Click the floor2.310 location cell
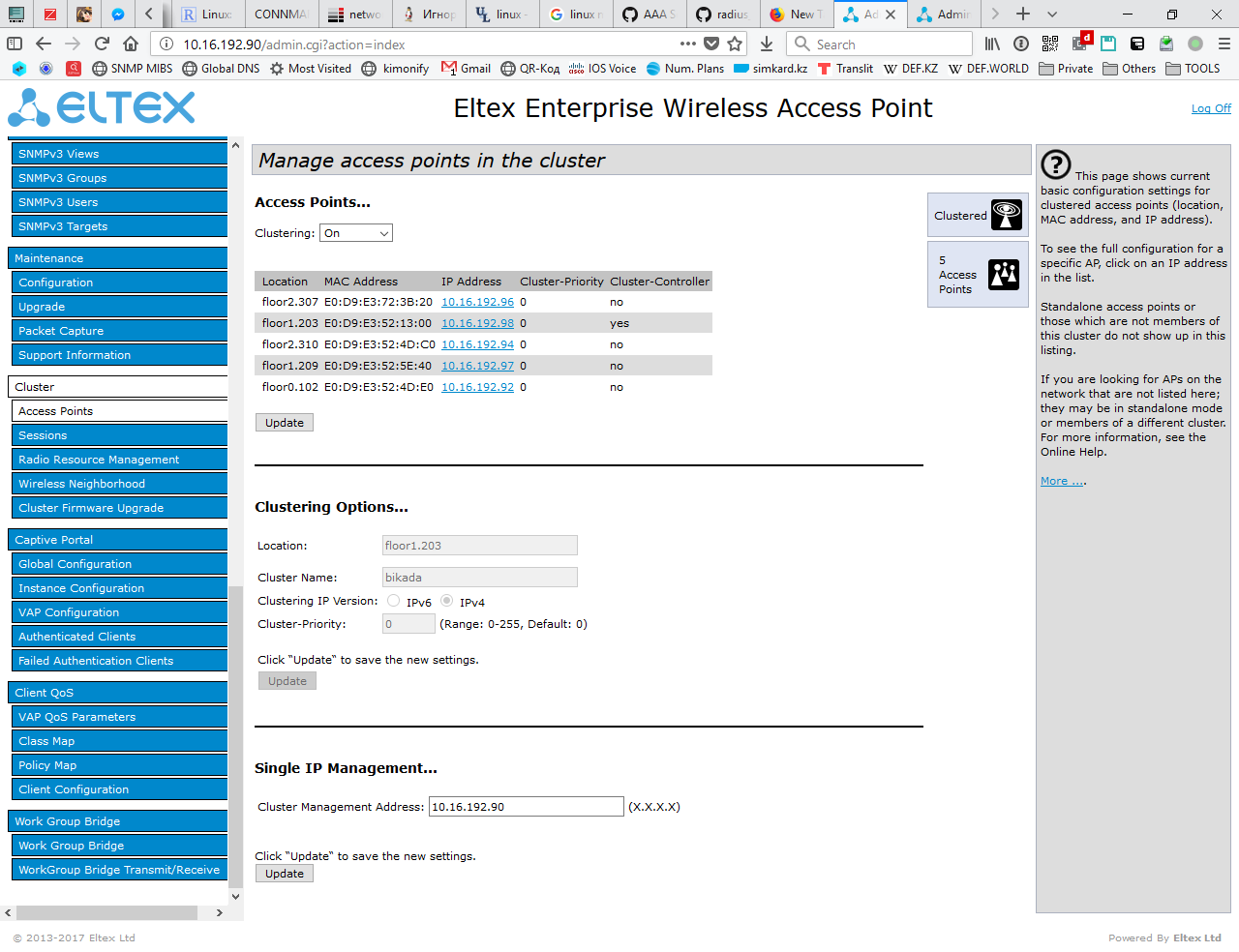1239x952 pixels. [289, 344]
